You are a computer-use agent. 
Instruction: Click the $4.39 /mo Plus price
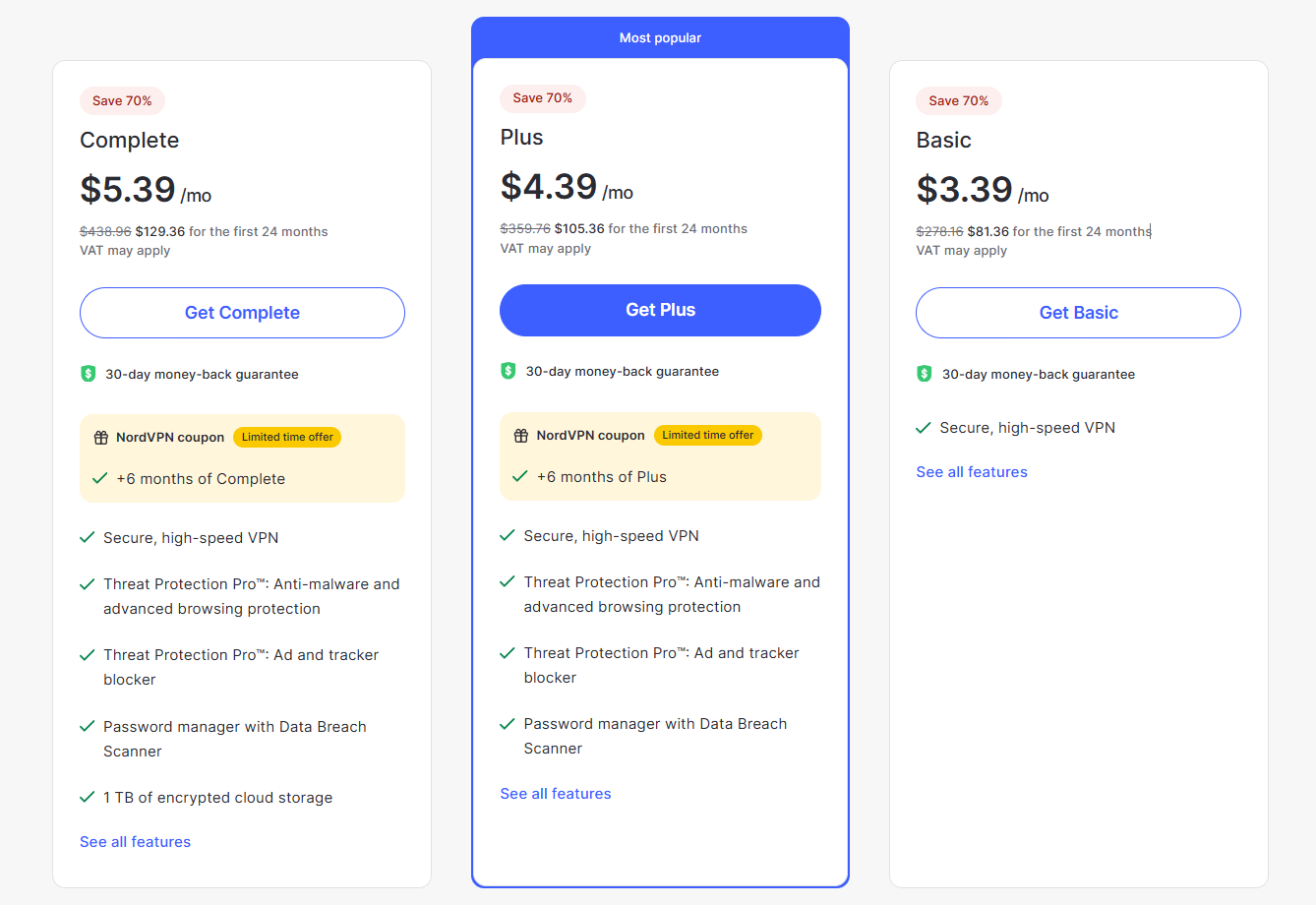[567, 187]
